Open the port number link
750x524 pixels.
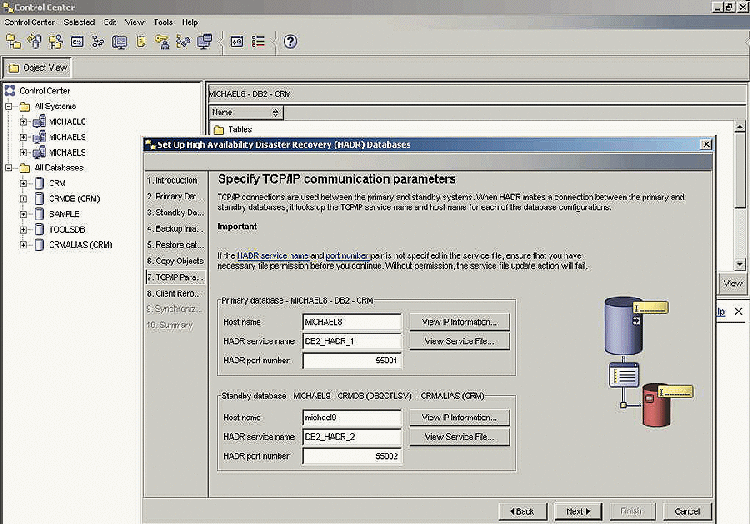(x=347, y=256)
